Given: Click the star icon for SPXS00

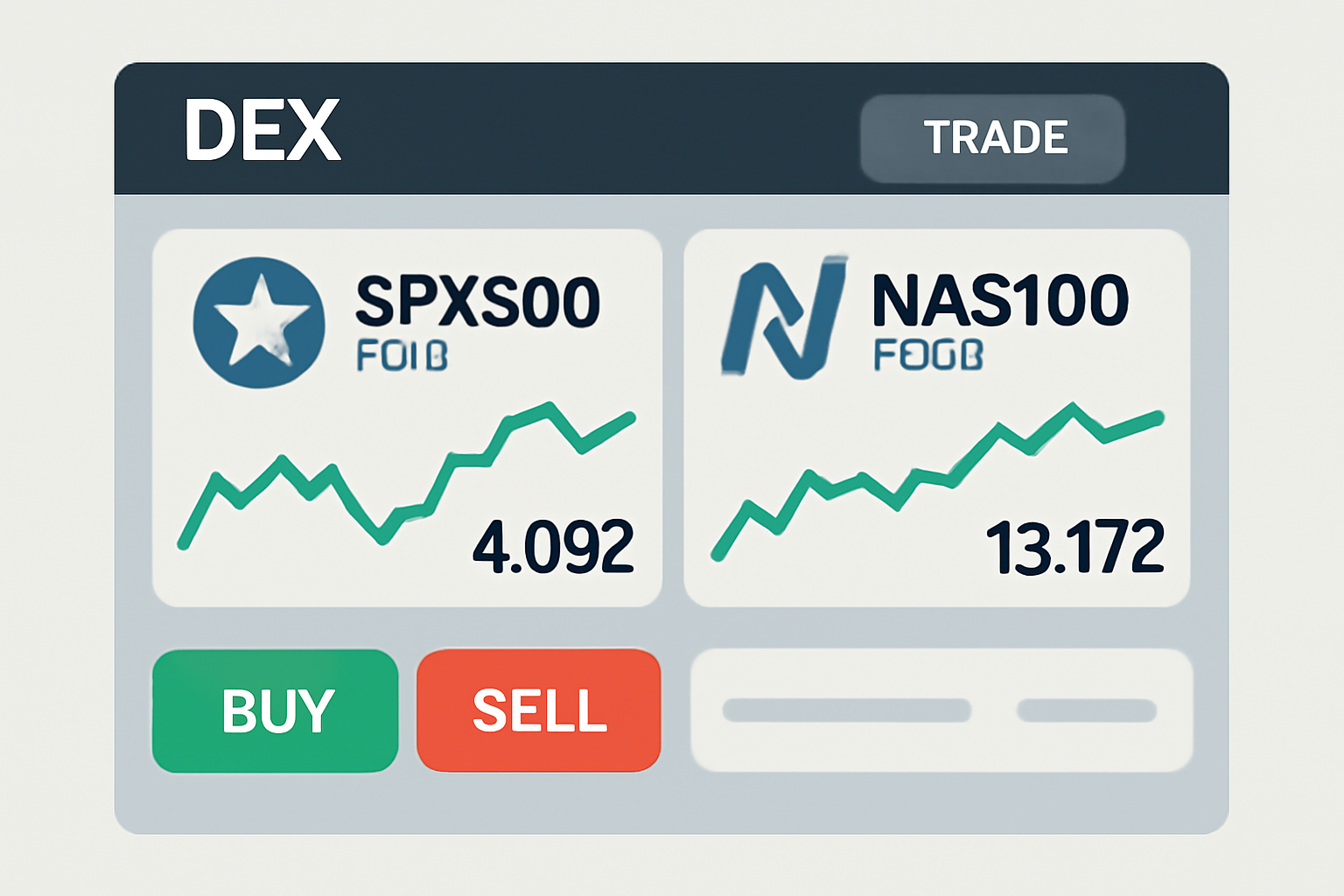Looking at the screenshot, I should (x=259, y=322).
